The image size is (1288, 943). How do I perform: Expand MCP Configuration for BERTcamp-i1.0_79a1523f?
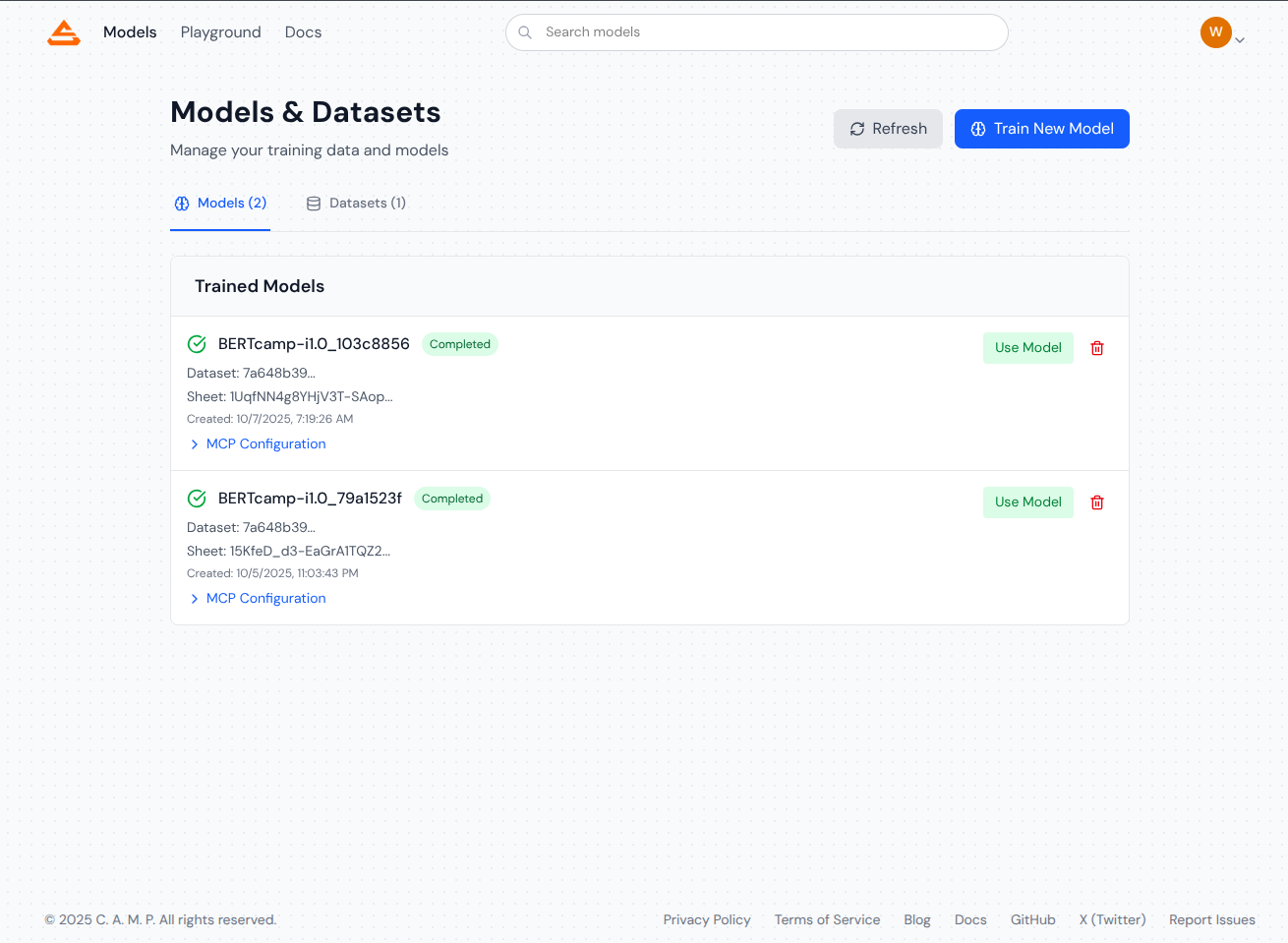click(x=258, y=599)
